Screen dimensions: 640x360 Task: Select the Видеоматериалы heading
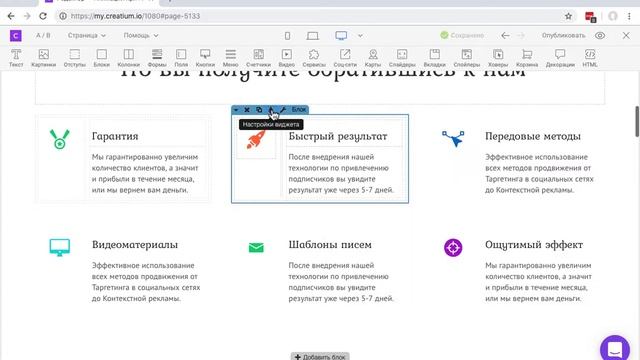point(135,244)
